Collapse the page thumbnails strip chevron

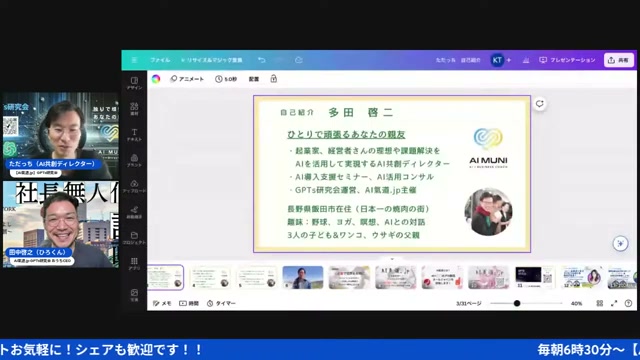392,259
